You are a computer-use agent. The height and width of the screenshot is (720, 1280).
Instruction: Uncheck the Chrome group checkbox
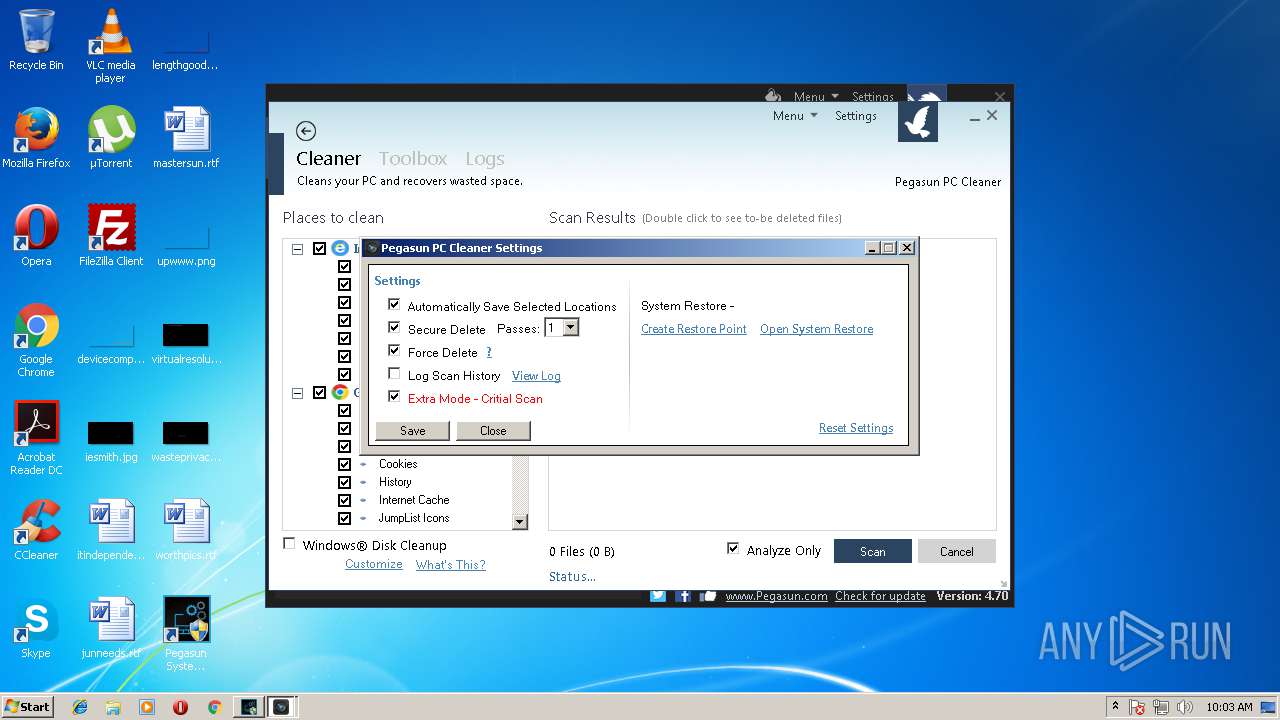point(319,392)
